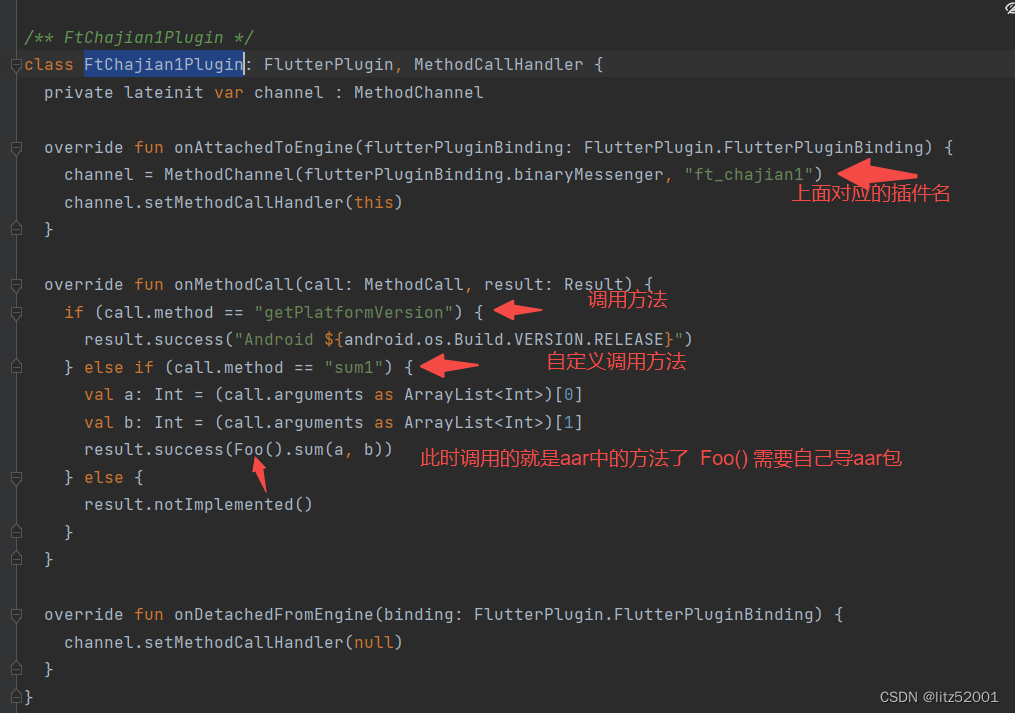Click the override gutter icon beside onAttachedToEngine
1015x713 pixels.
pos(15,147)
